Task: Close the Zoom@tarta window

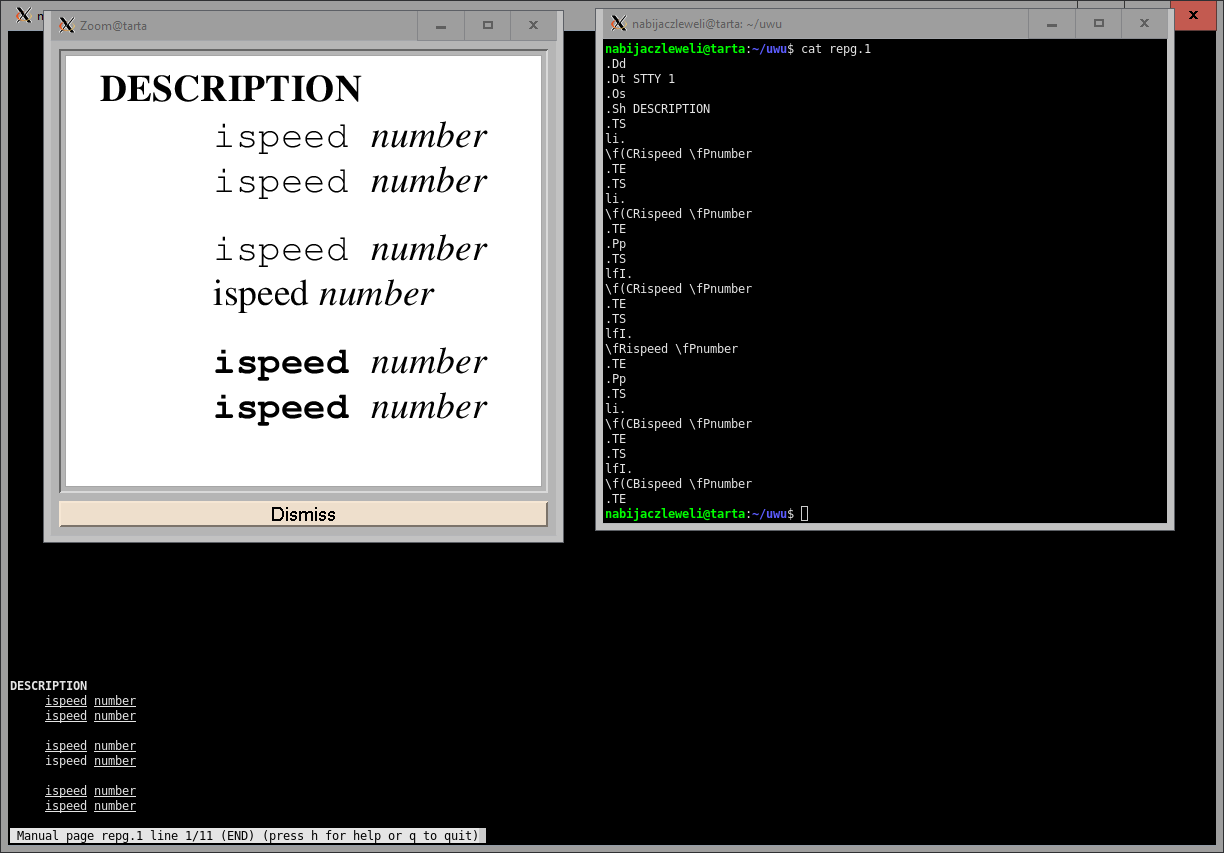Action: [x=534, y=26]
